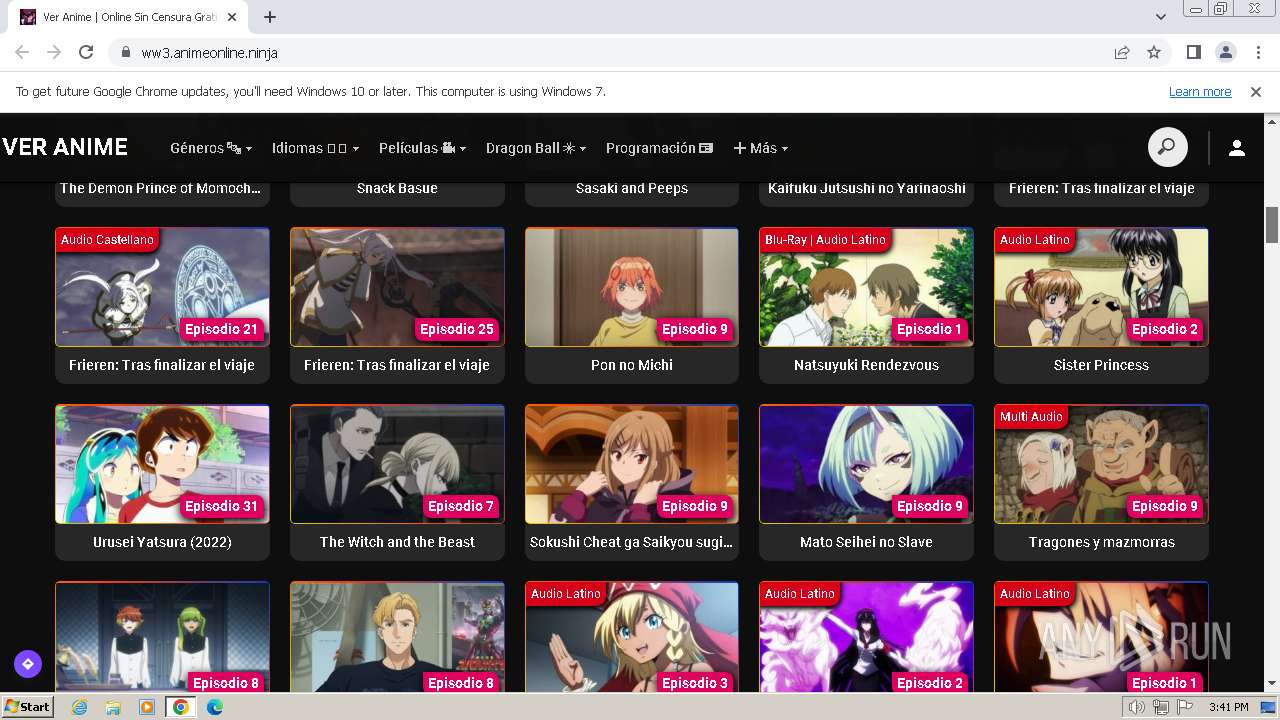Click the page vertical scrollbar thumb
The width and height of the screenshot is (1280, 720).
pyautogui.click(x=1272, y=224)
